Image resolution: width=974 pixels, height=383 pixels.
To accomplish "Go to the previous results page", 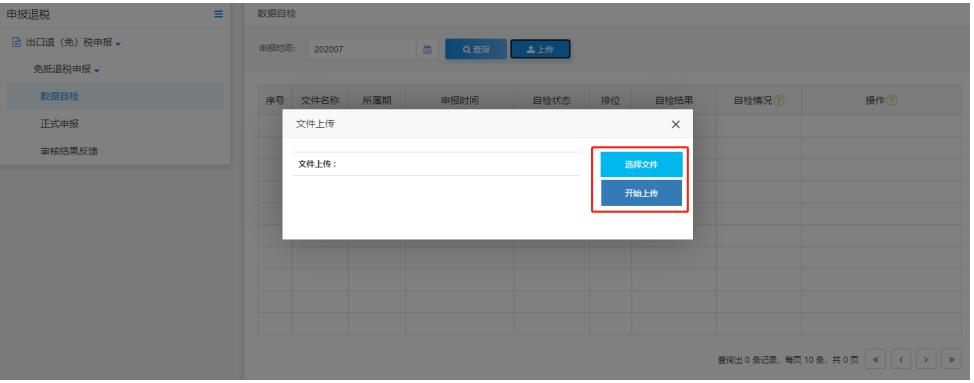I will point(901,359).
